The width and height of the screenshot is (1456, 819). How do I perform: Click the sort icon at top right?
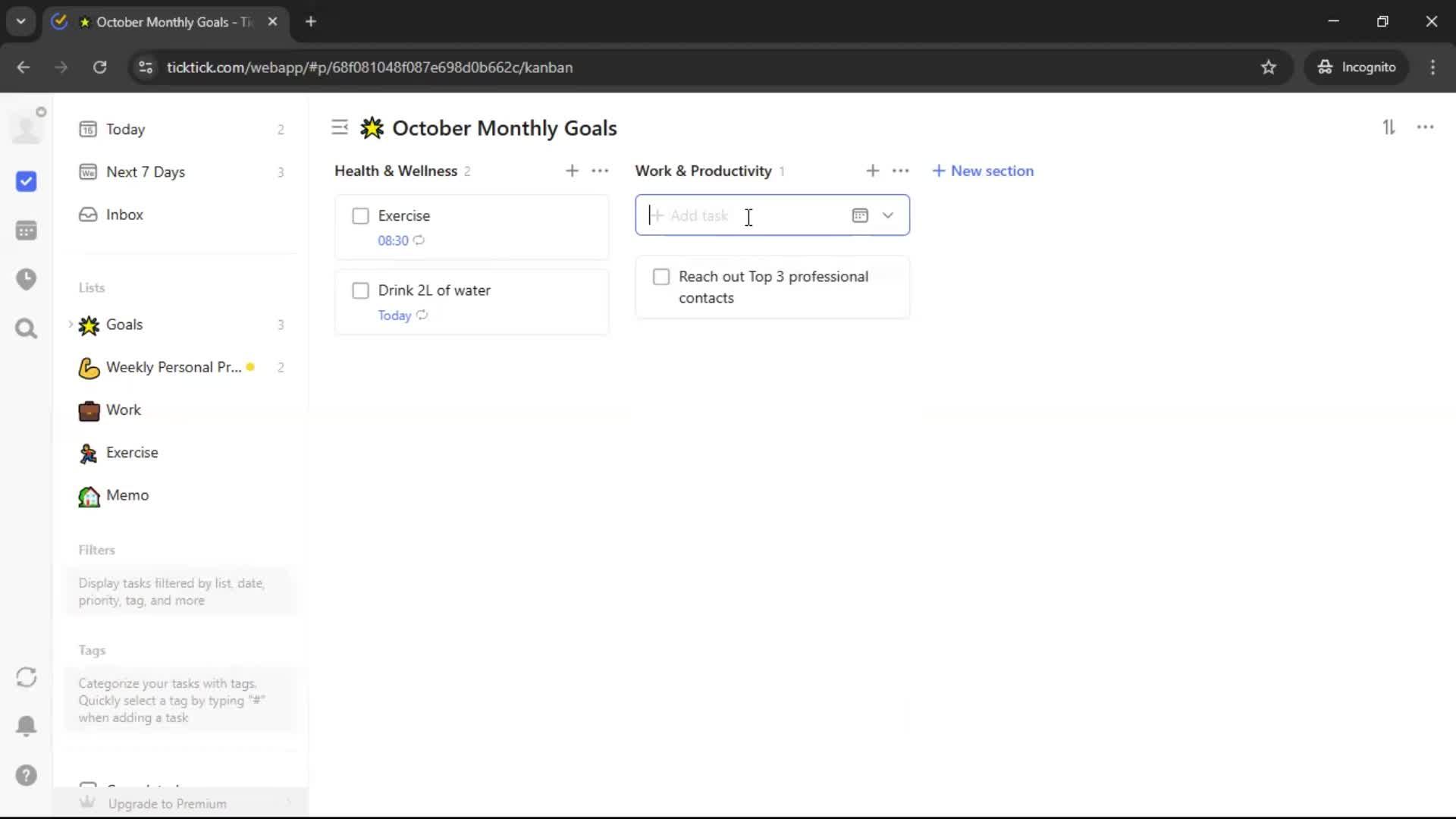(1388, 127)
